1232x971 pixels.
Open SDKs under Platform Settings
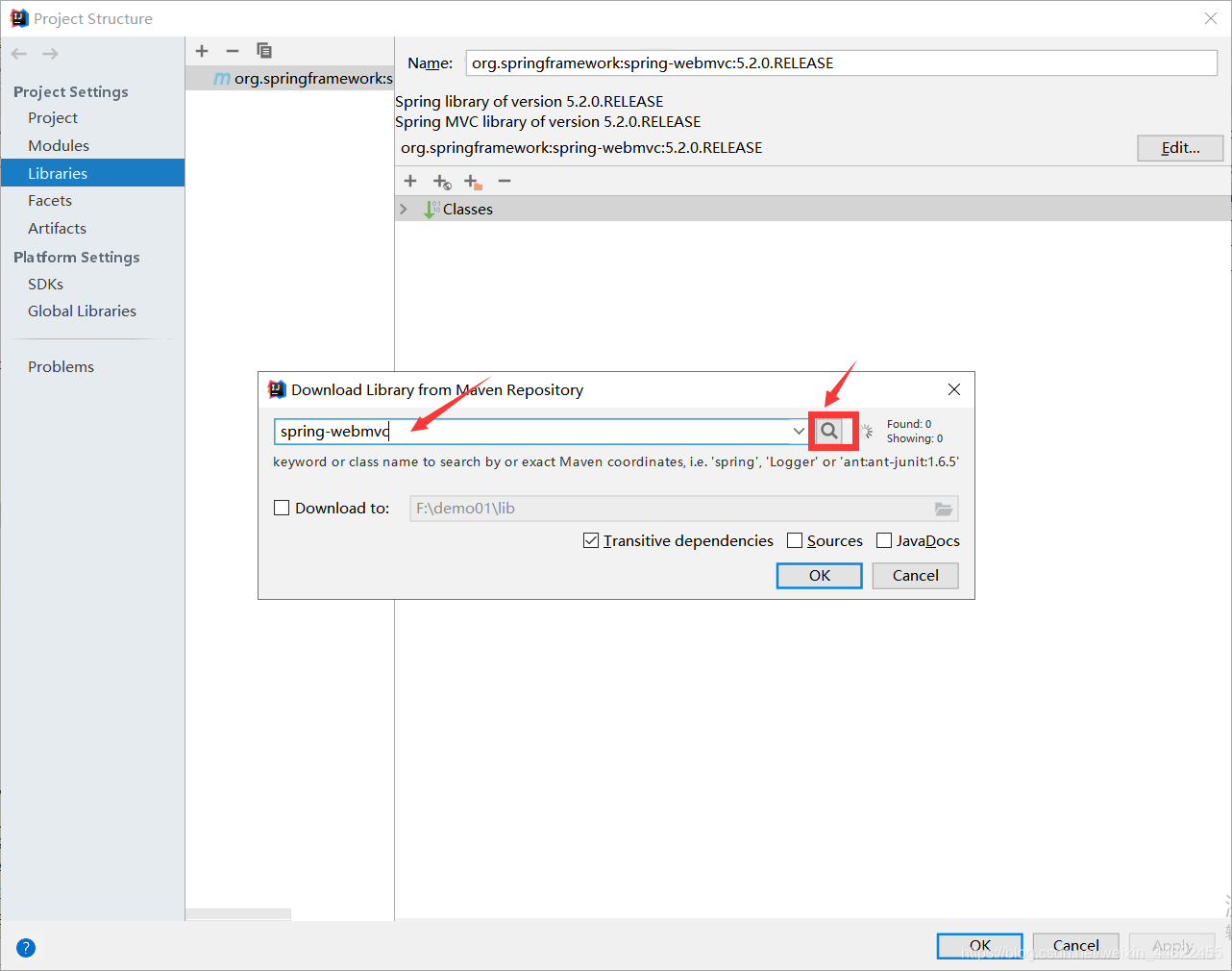pos(45,284)
